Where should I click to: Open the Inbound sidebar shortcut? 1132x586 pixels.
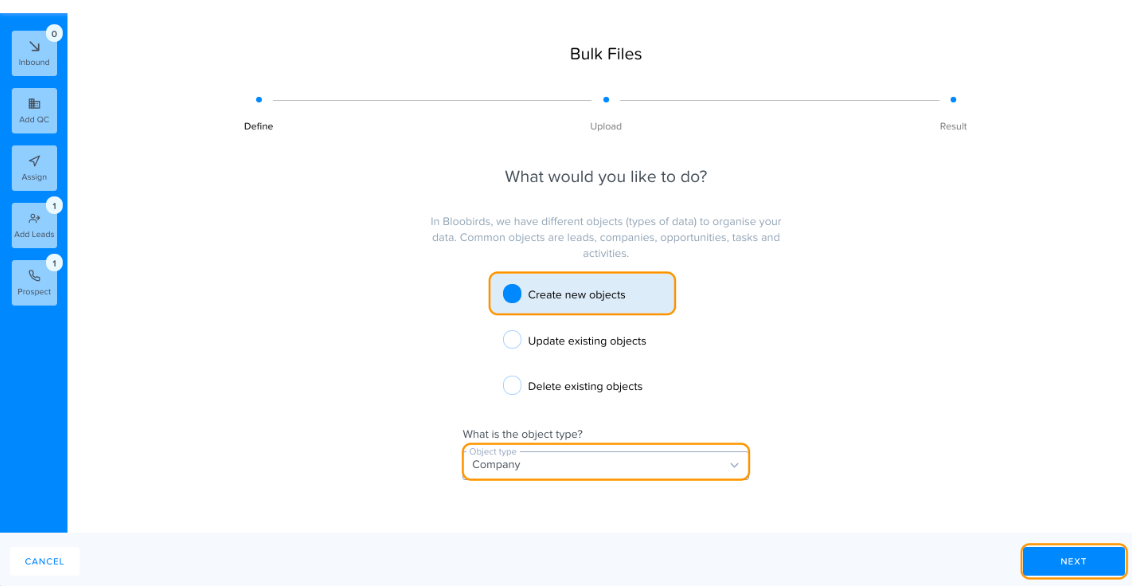click(x=34, y=53)
